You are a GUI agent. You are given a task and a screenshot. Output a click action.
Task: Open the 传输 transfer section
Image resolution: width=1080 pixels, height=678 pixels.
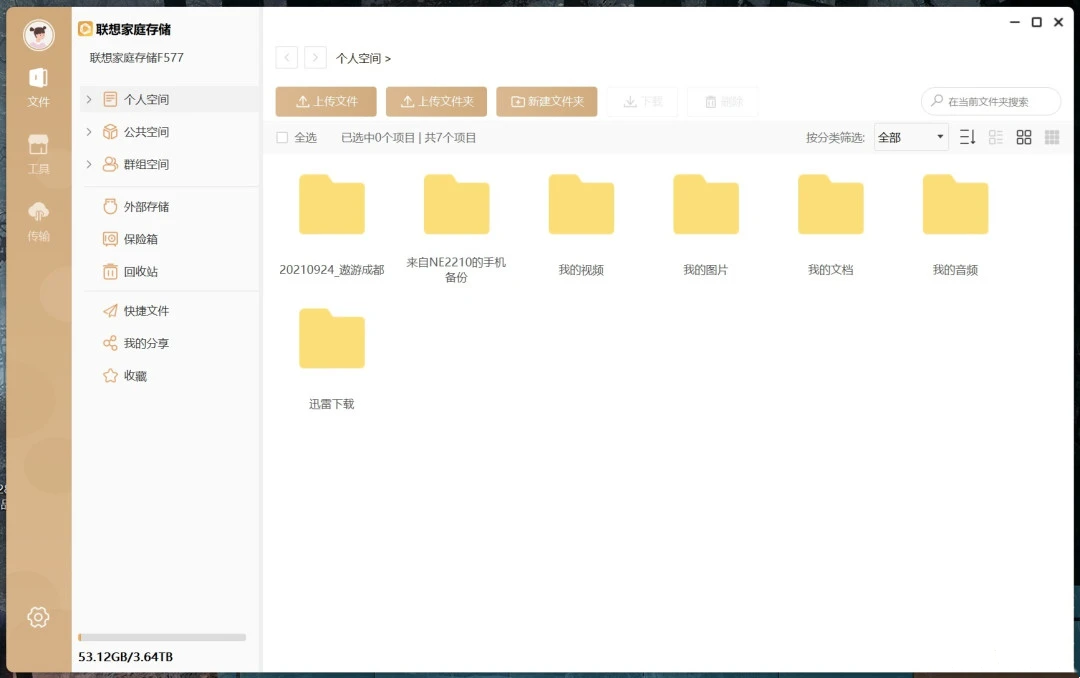(39, 221)
